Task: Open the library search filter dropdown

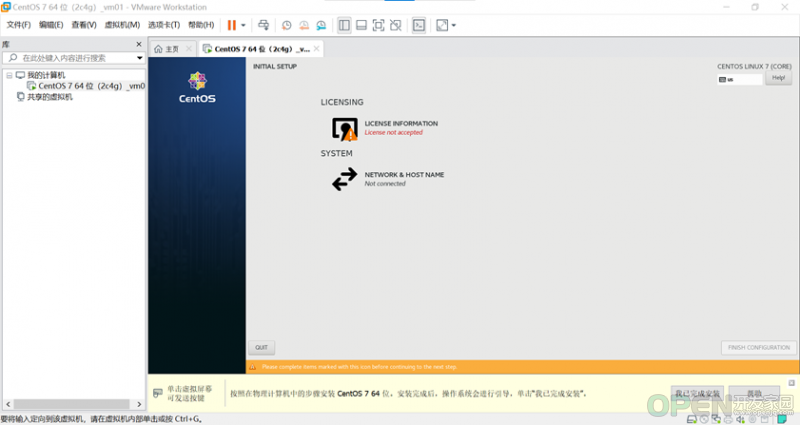Action: click(140, 58)
